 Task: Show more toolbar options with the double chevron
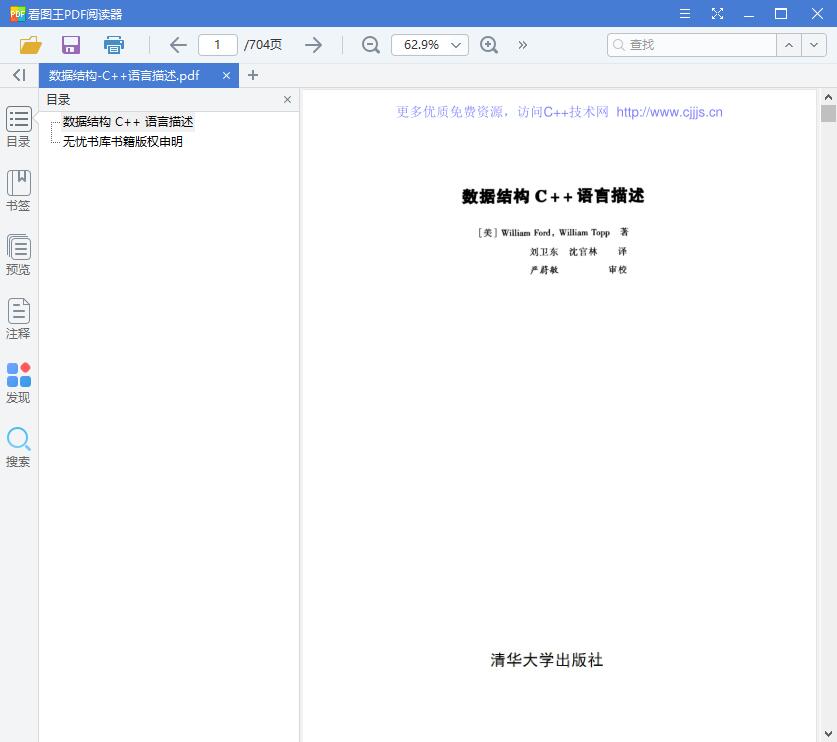pos(523,45)
